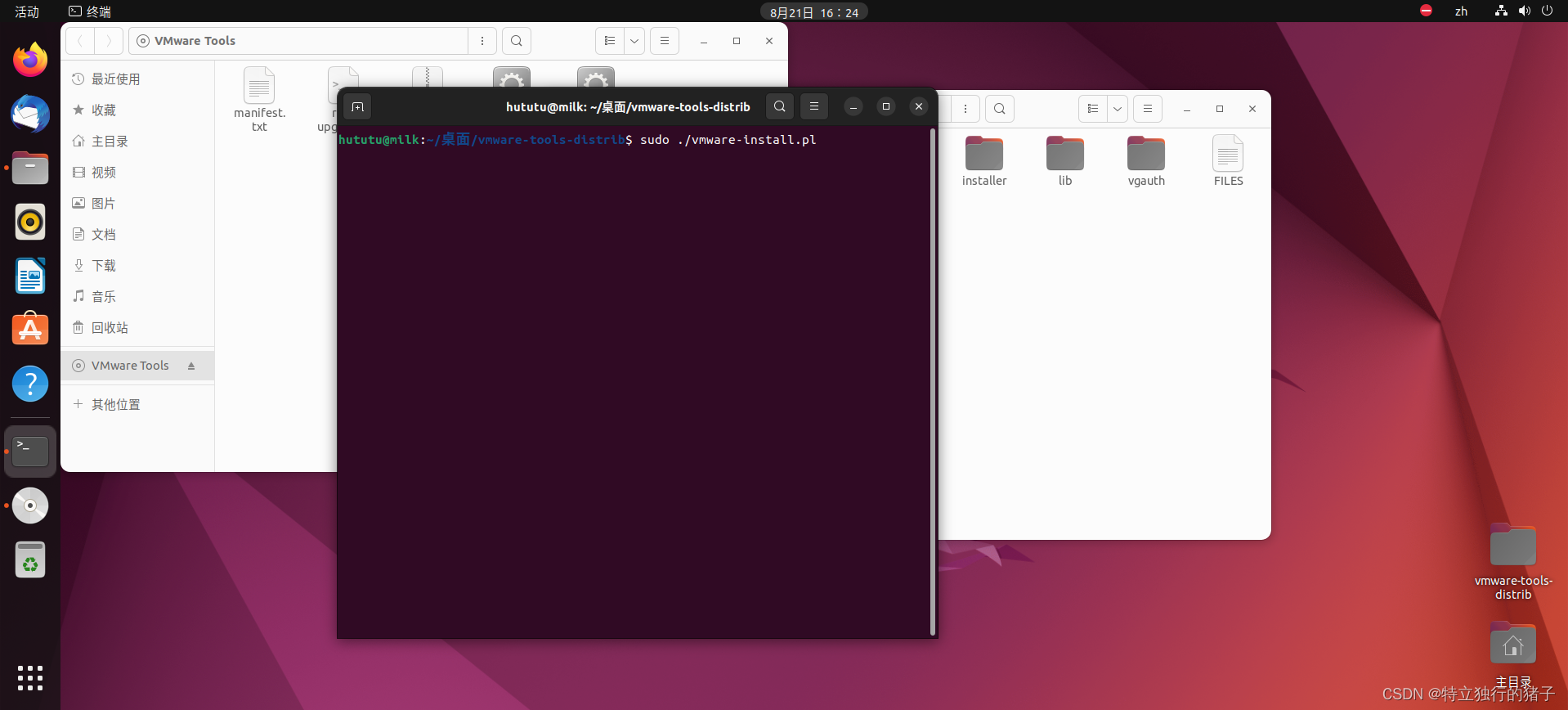The height and width of the screenshot is (710, 1568).
Task: Eject the VMware Tools disc in sidebar
Action: (x=191, y=366)
